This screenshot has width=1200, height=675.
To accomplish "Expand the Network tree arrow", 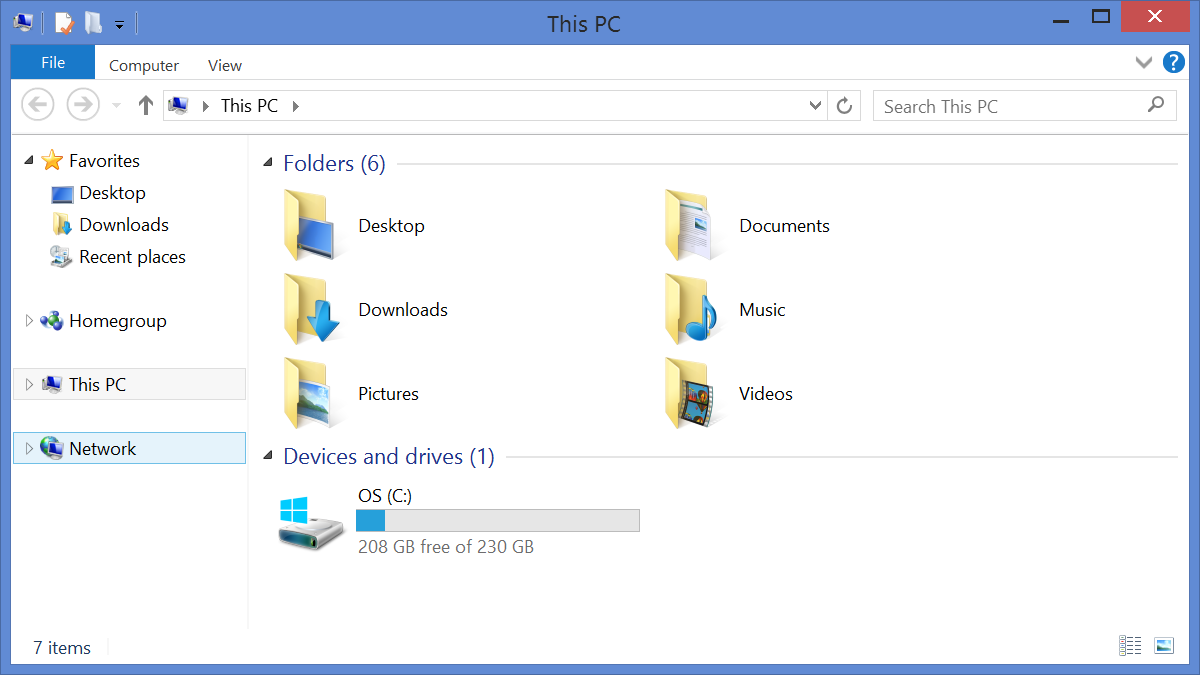I will click(28, 448).
